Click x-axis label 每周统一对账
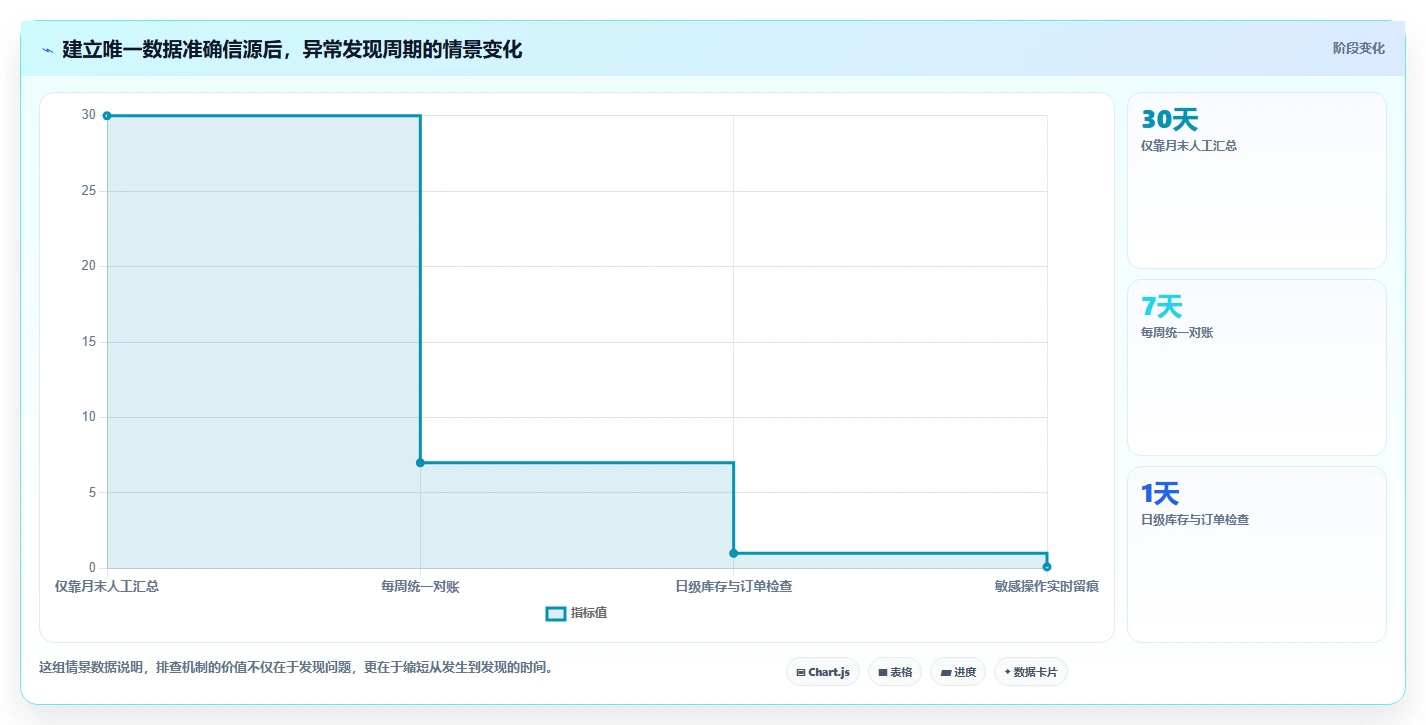The height and width of the screenshot is (725, 1426). (x=420, y=586)
